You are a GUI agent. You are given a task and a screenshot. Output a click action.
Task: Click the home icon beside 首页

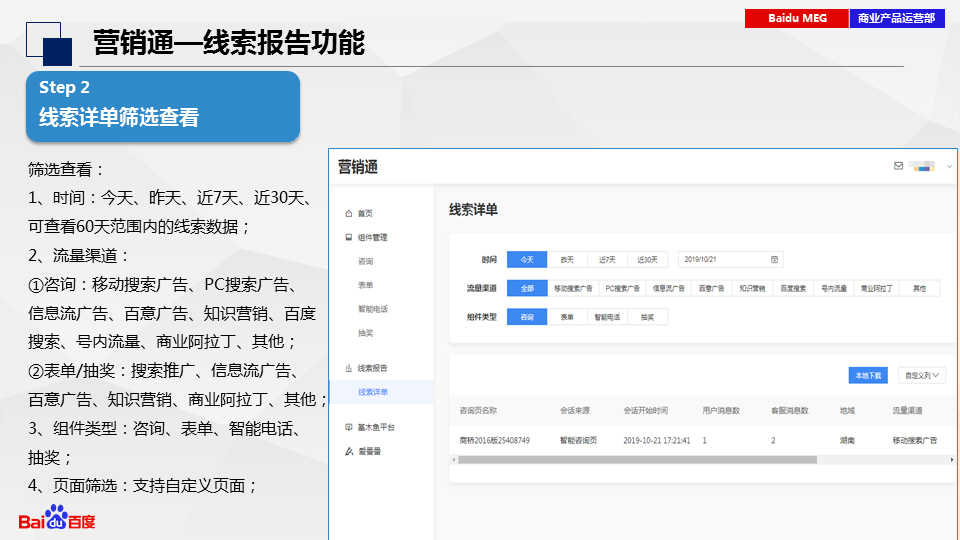348,214
